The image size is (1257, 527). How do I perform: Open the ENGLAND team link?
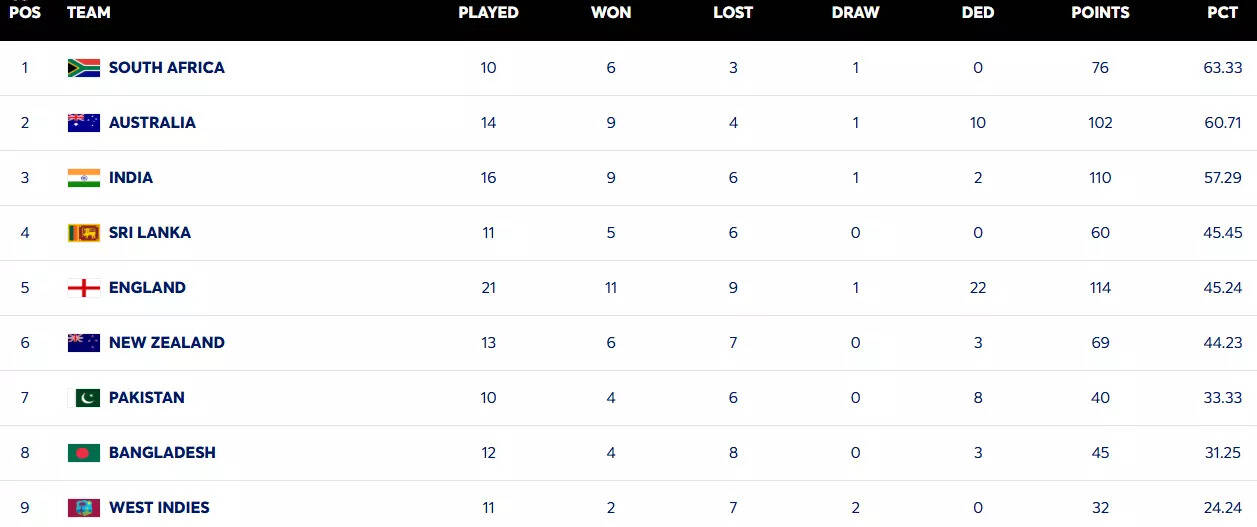pos(147,288)
